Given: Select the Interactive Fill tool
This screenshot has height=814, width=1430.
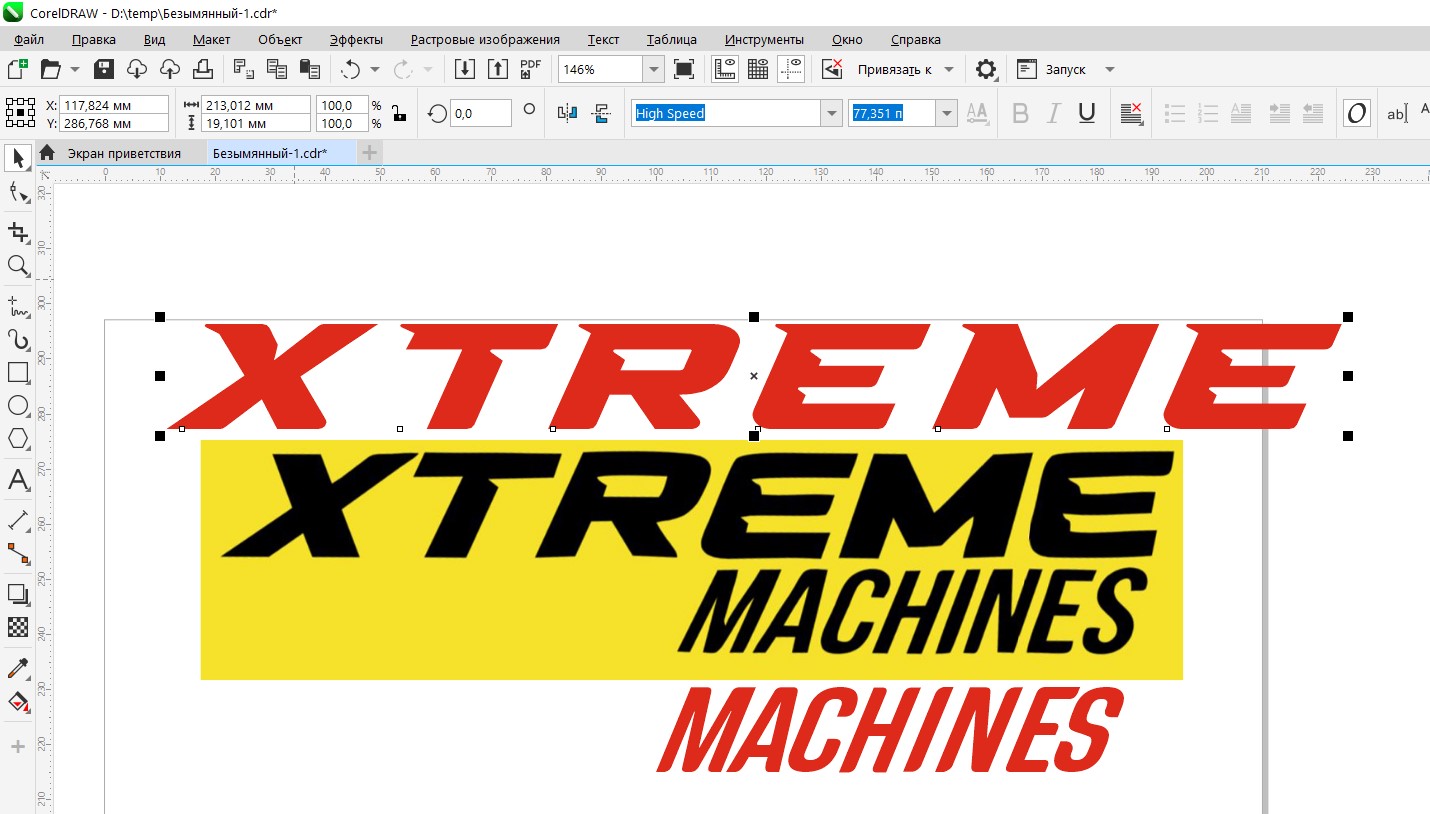Looking at the screenshot, I should (18, 701).
